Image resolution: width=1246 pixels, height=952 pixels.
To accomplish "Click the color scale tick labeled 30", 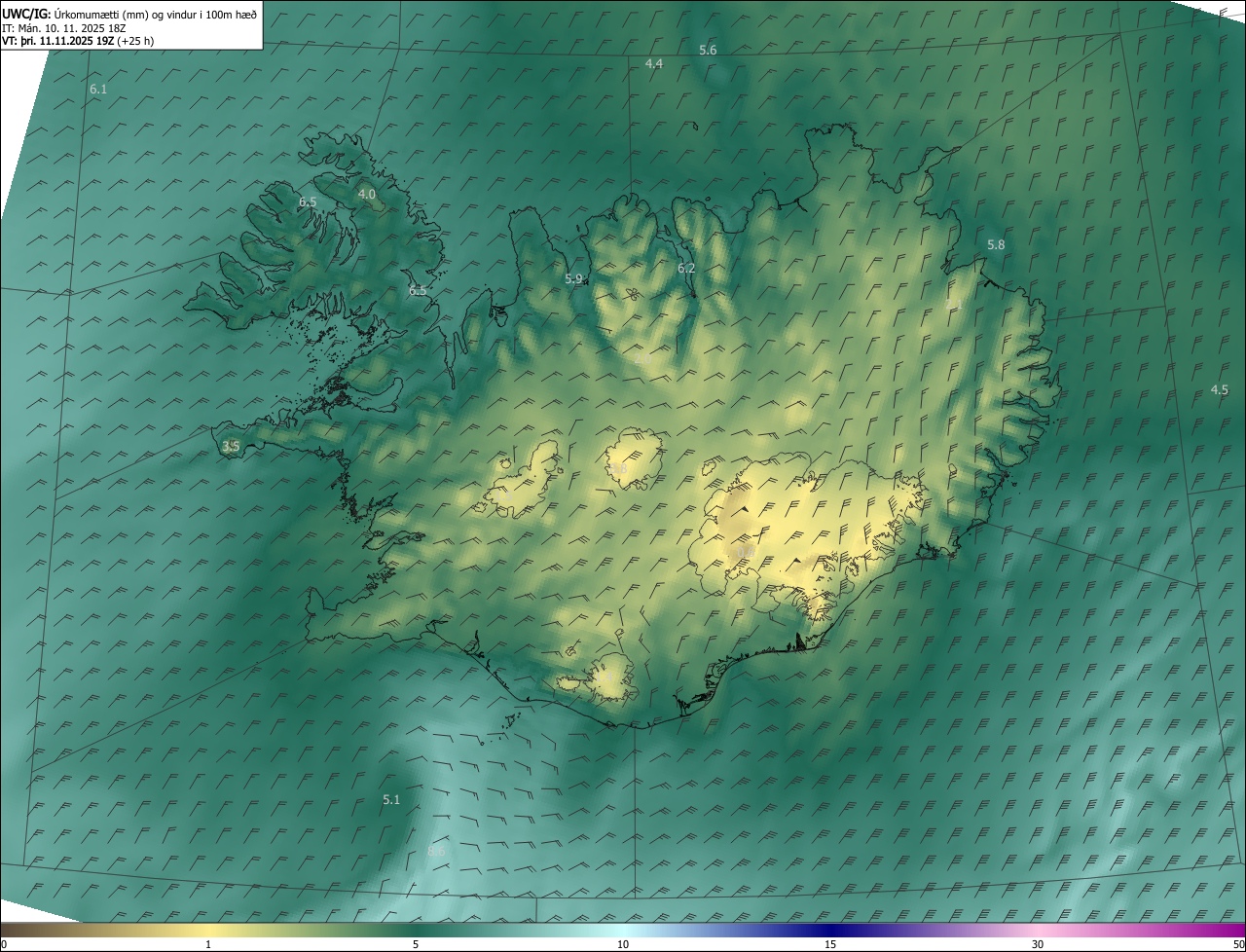I will tap(1038, 944).
